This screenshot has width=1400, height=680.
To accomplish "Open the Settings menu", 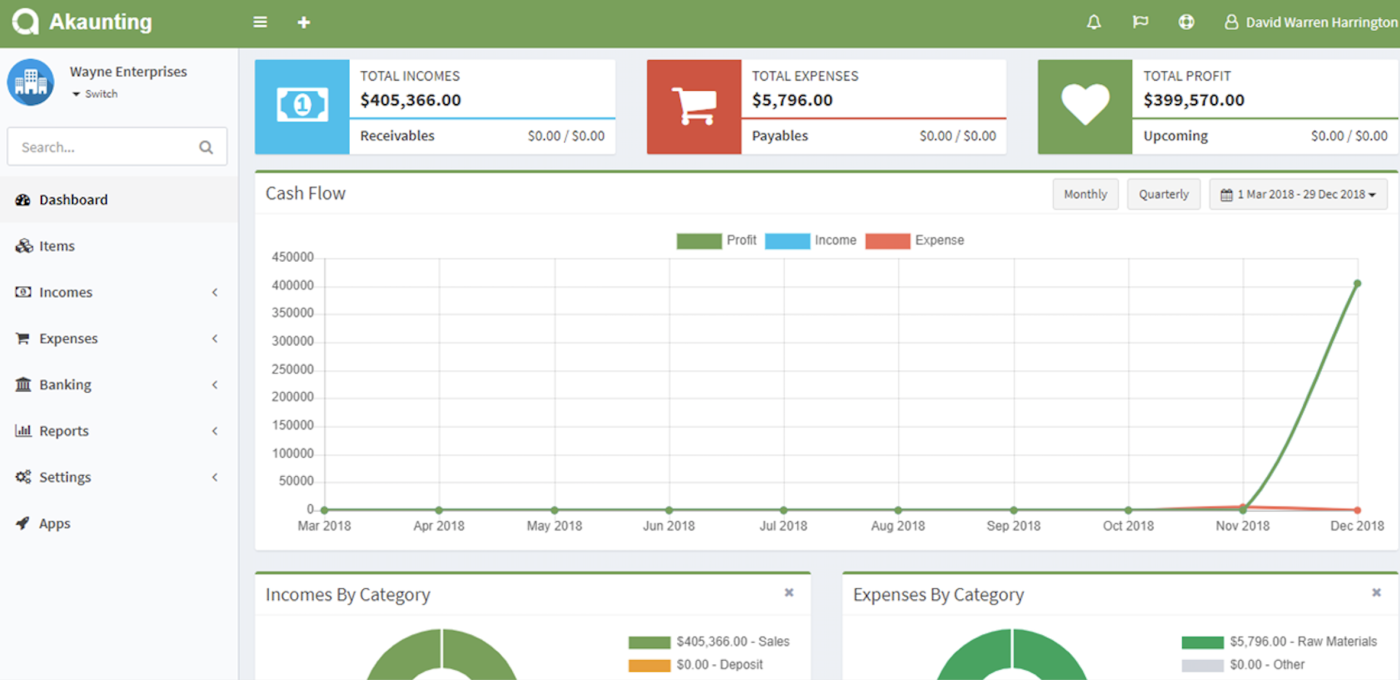I will pos(63,477).
